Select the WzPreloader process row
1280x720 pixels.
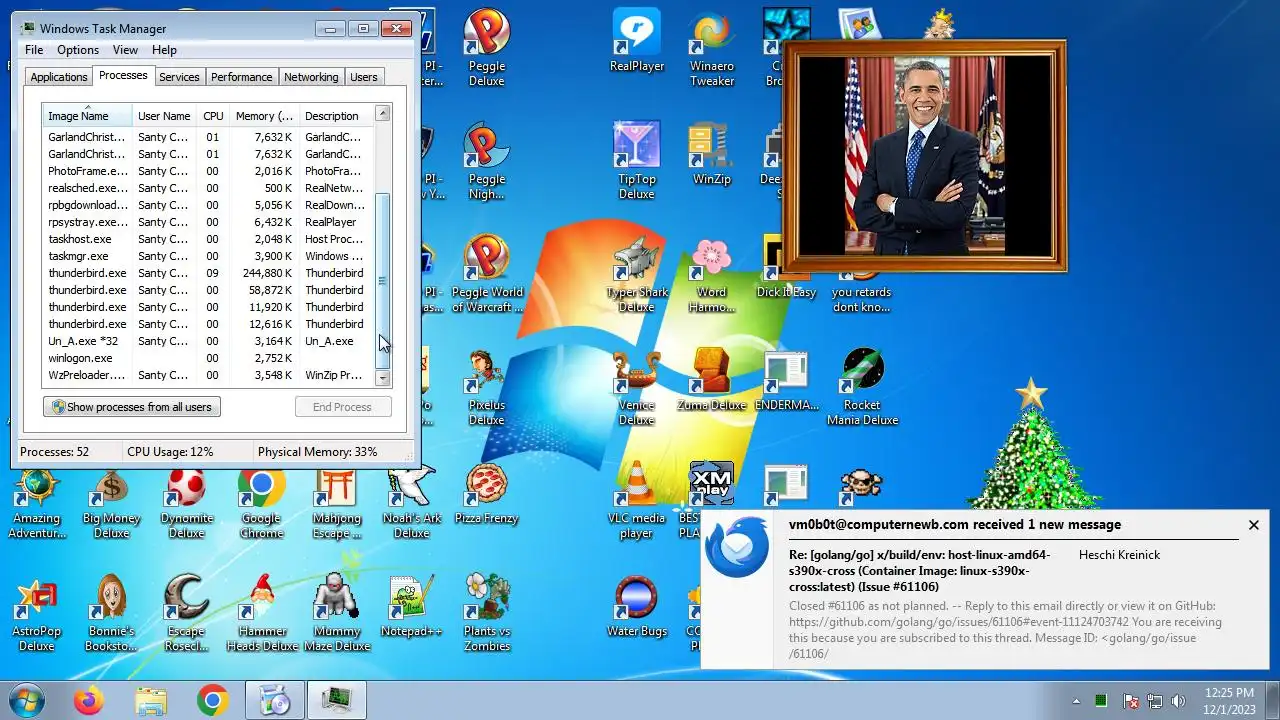point(207,375)
